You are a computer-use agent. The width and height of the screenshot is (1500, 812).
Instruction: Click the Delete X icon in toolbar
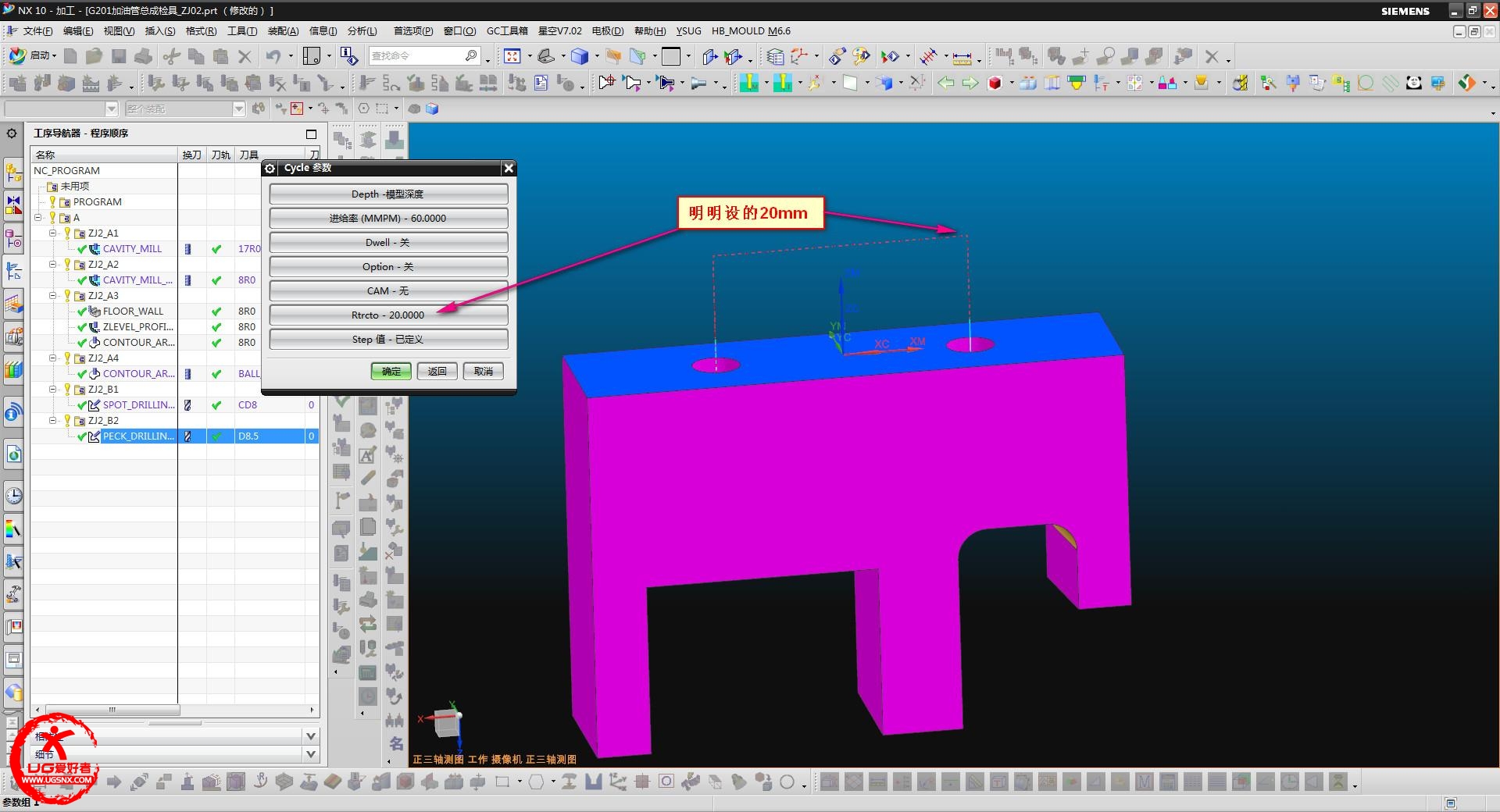tap(245, 56)
